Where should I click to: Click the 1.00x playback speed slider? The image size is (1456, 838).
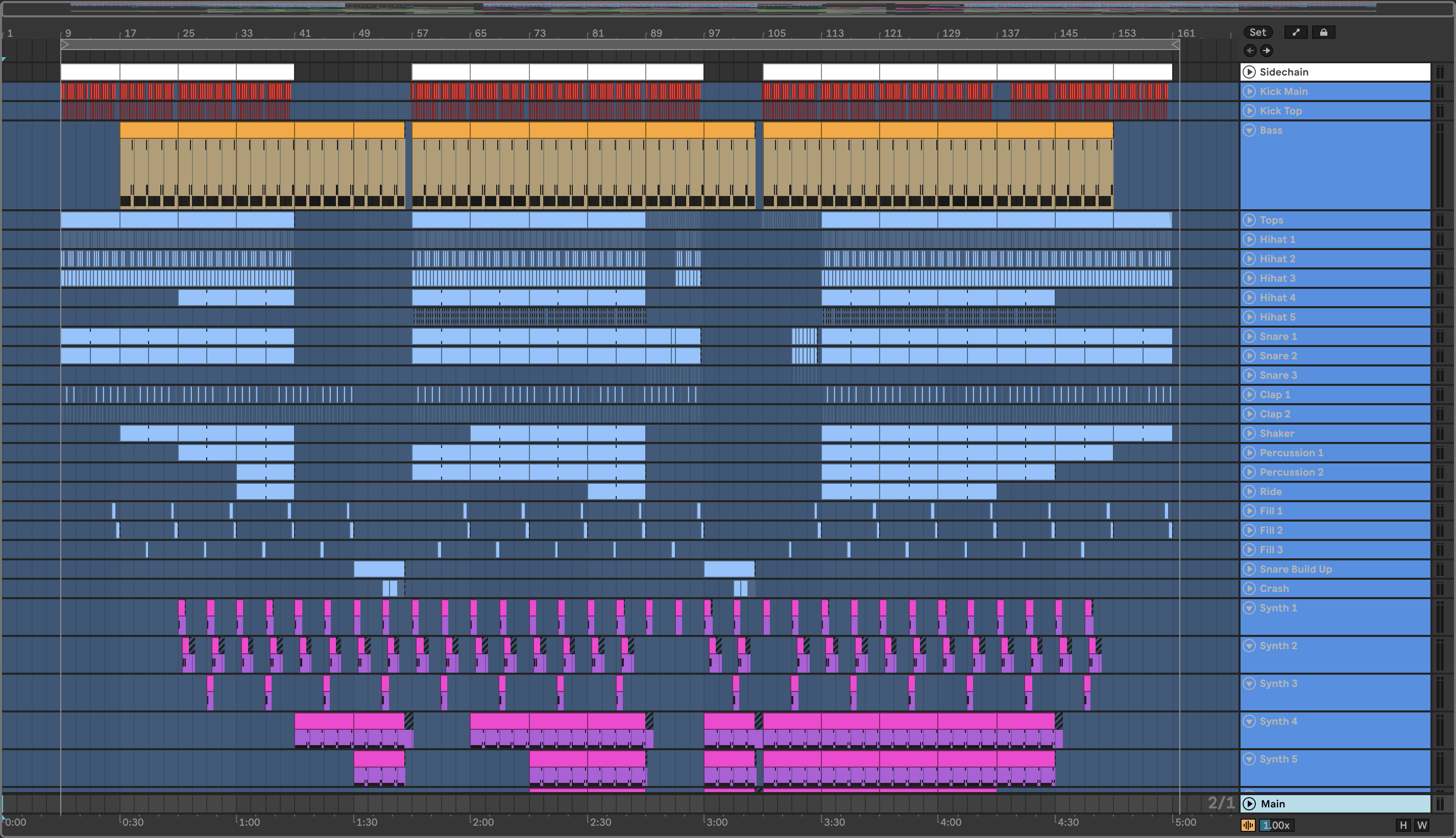coord(1276,825)
